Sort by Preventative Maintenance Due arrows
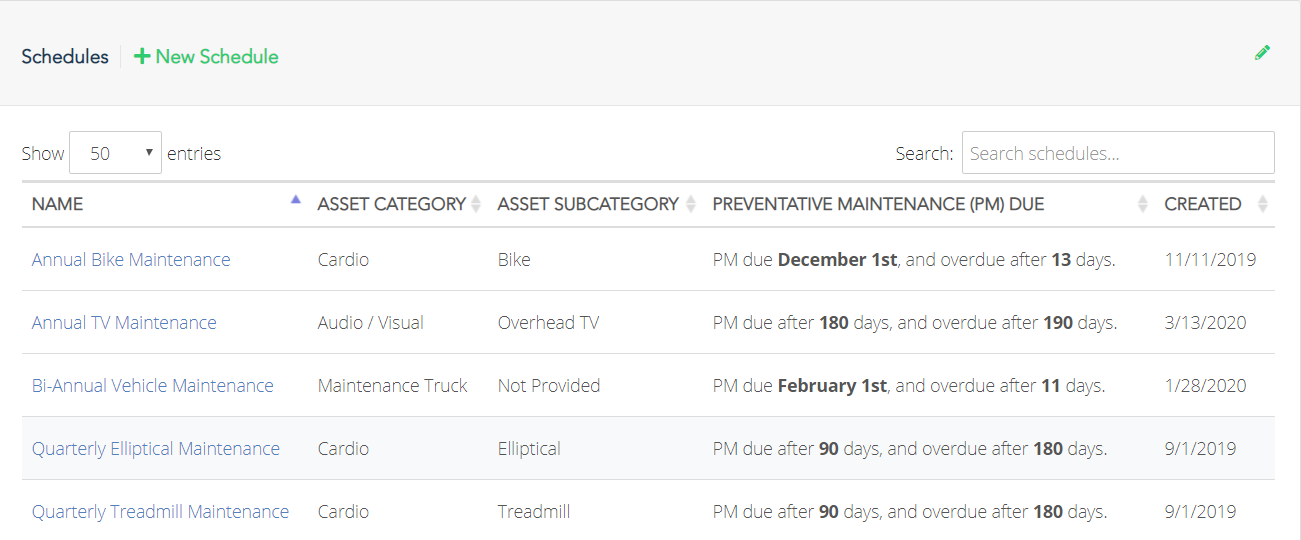 point(1143,204)
